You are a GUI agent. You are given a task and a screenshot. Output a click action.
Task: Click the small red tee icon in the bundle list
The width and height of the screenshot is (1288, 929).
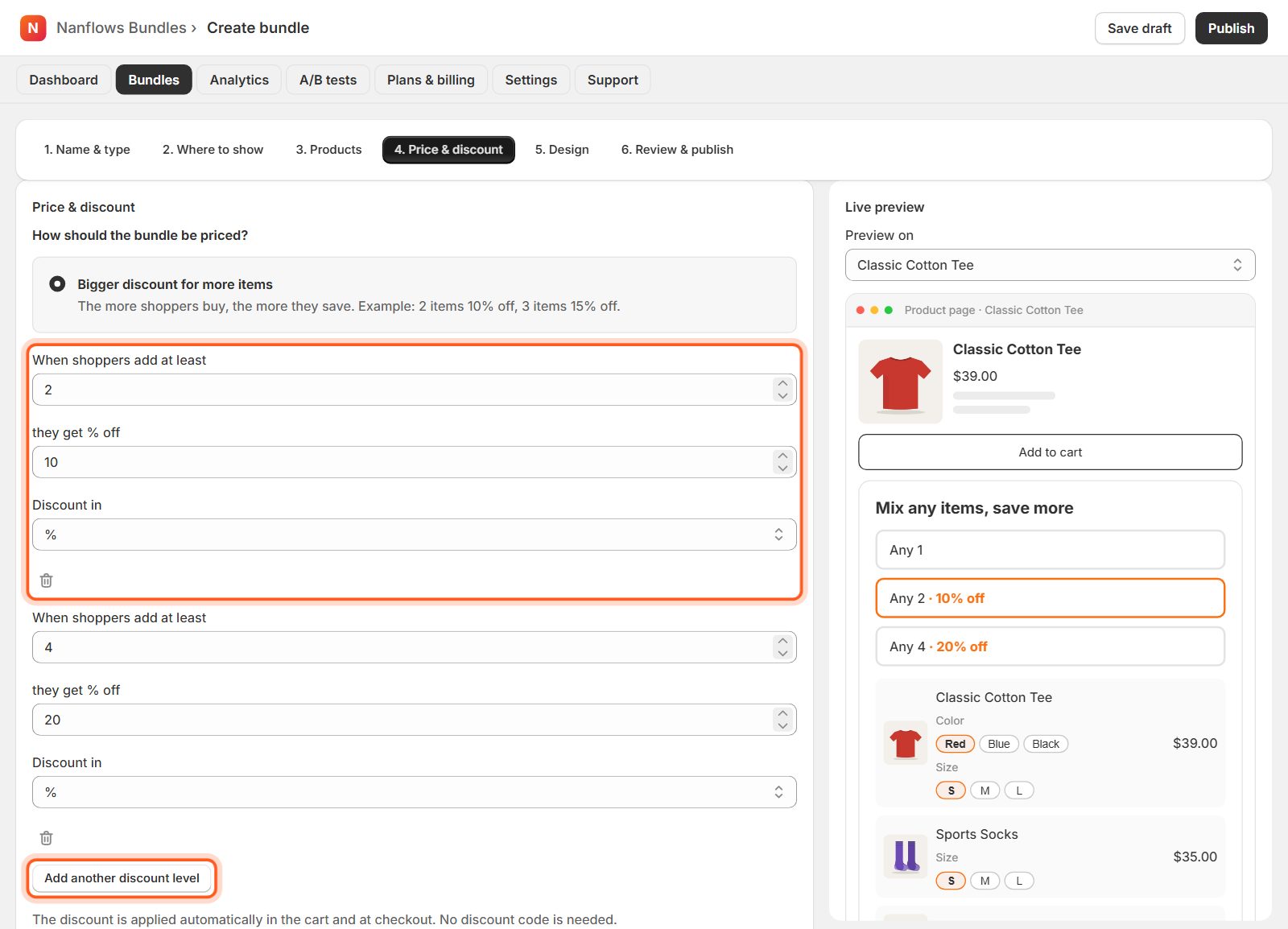coord(906,743)
